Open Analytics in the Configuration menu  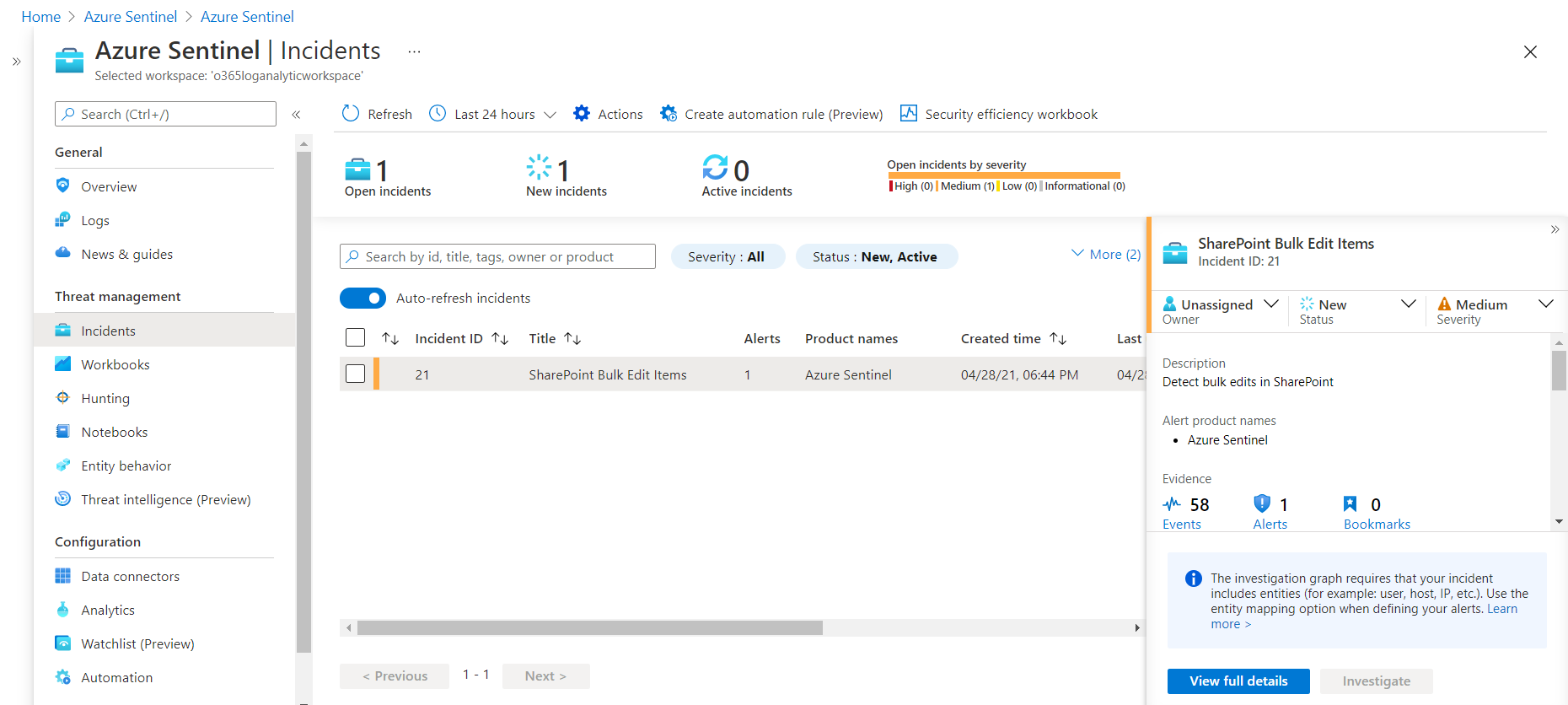(108, 610)
